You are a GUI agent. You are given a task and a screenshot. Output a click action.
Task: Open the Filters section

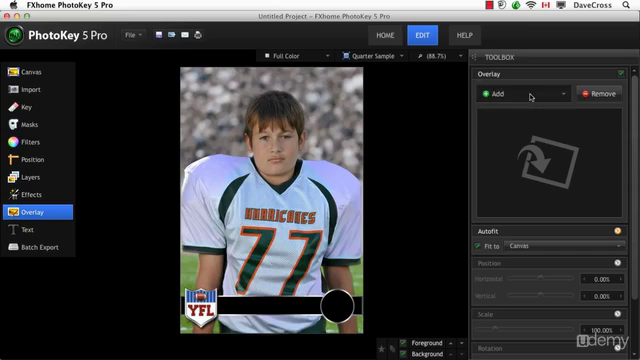click(x=38, y=142)
